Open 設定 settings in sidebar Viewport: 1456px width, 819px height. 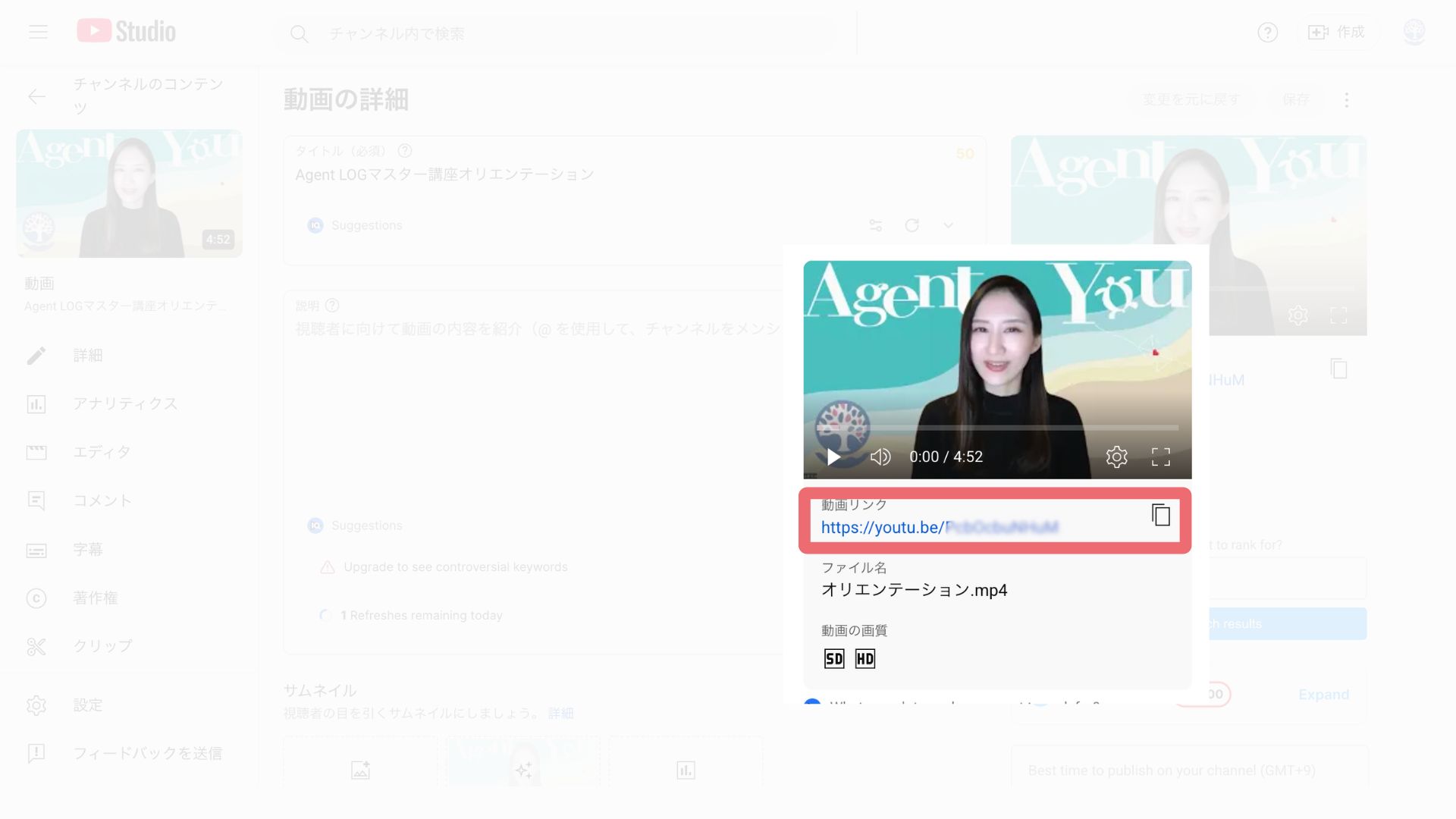88,704
